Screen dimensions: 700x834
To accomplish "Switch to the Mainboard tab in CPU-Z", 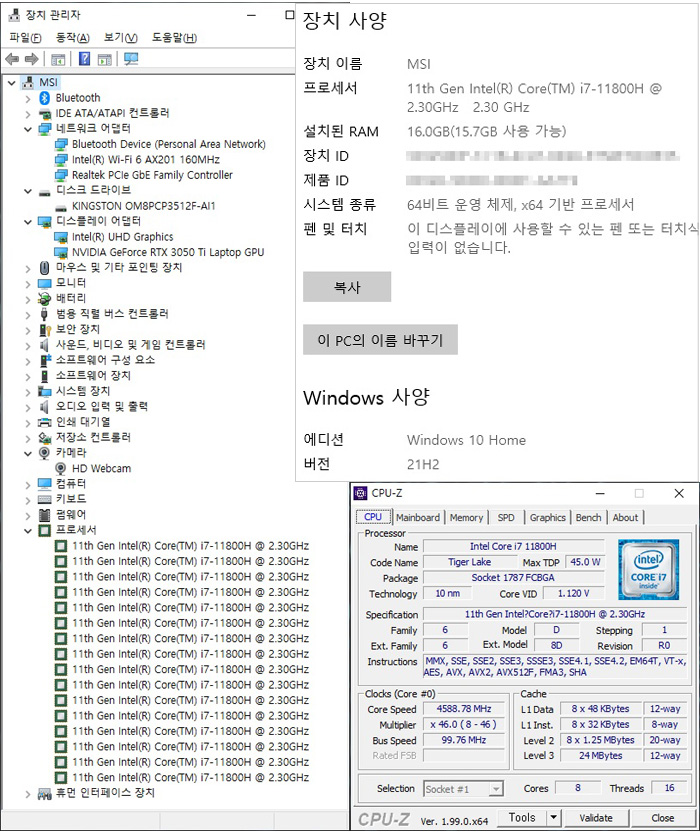I will pos(417,517).
